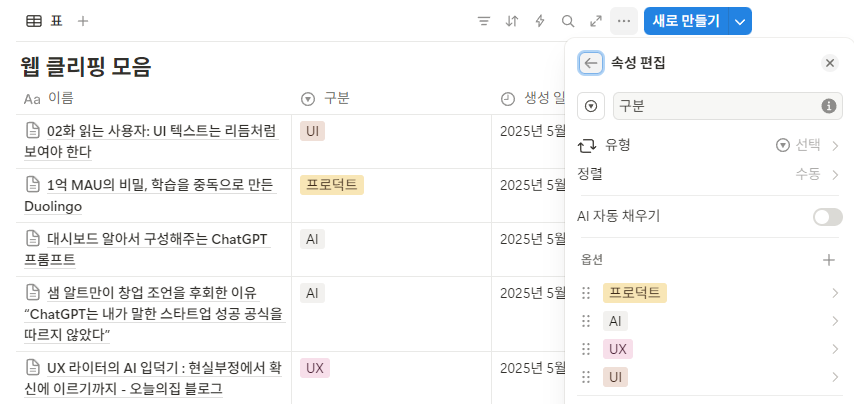Viewport: 854px width, 404px height.
Task: Click the select-type icon in 구분 column header
Action: 308,99
